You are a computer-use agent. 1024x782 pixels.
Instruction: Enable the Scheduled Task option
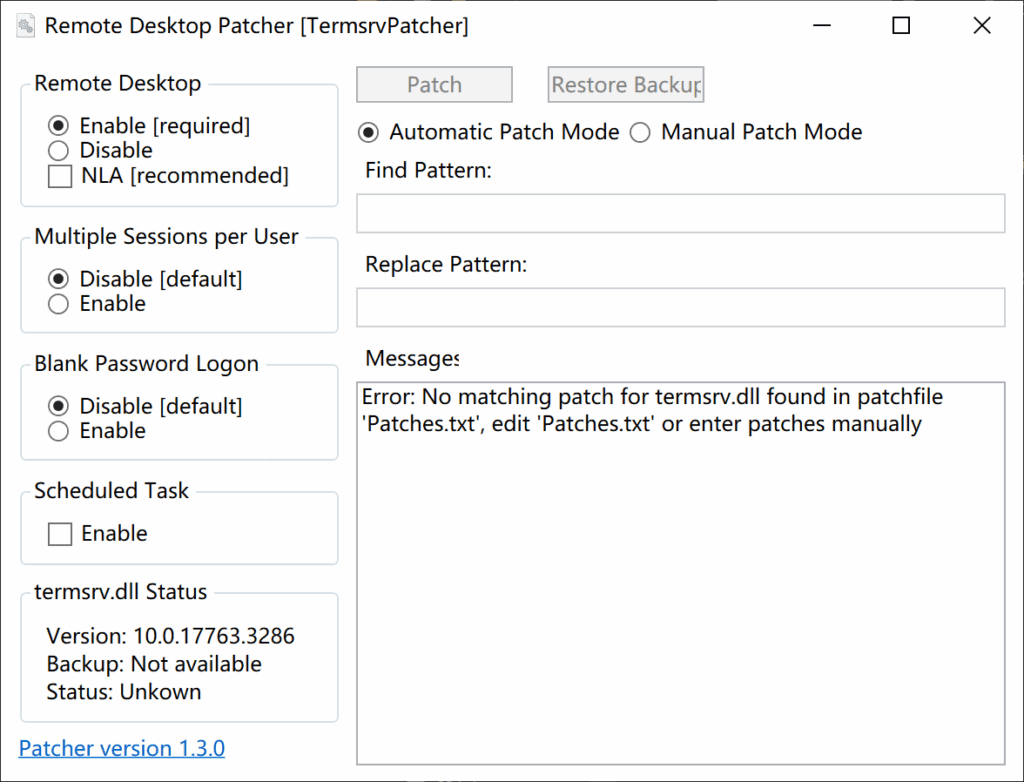[x=60, y=533]
